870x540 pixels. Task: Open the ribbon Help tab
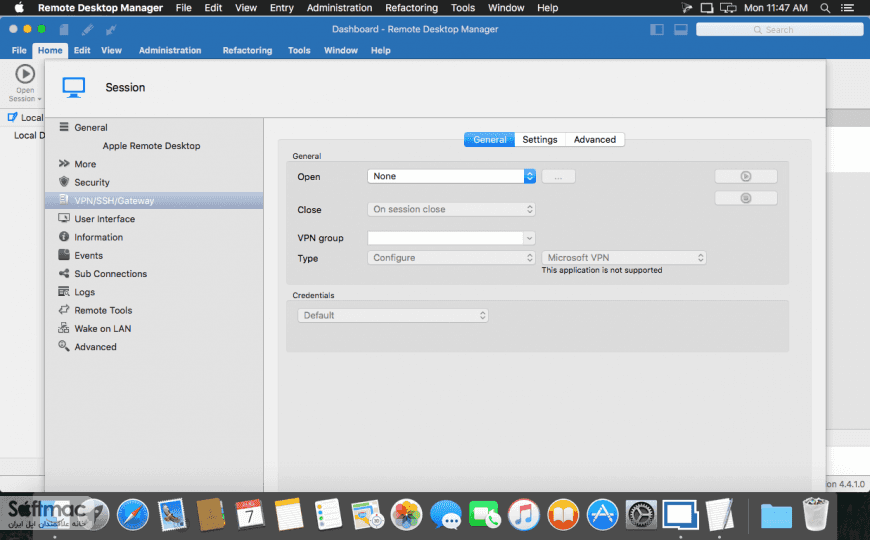click(381, 51)
